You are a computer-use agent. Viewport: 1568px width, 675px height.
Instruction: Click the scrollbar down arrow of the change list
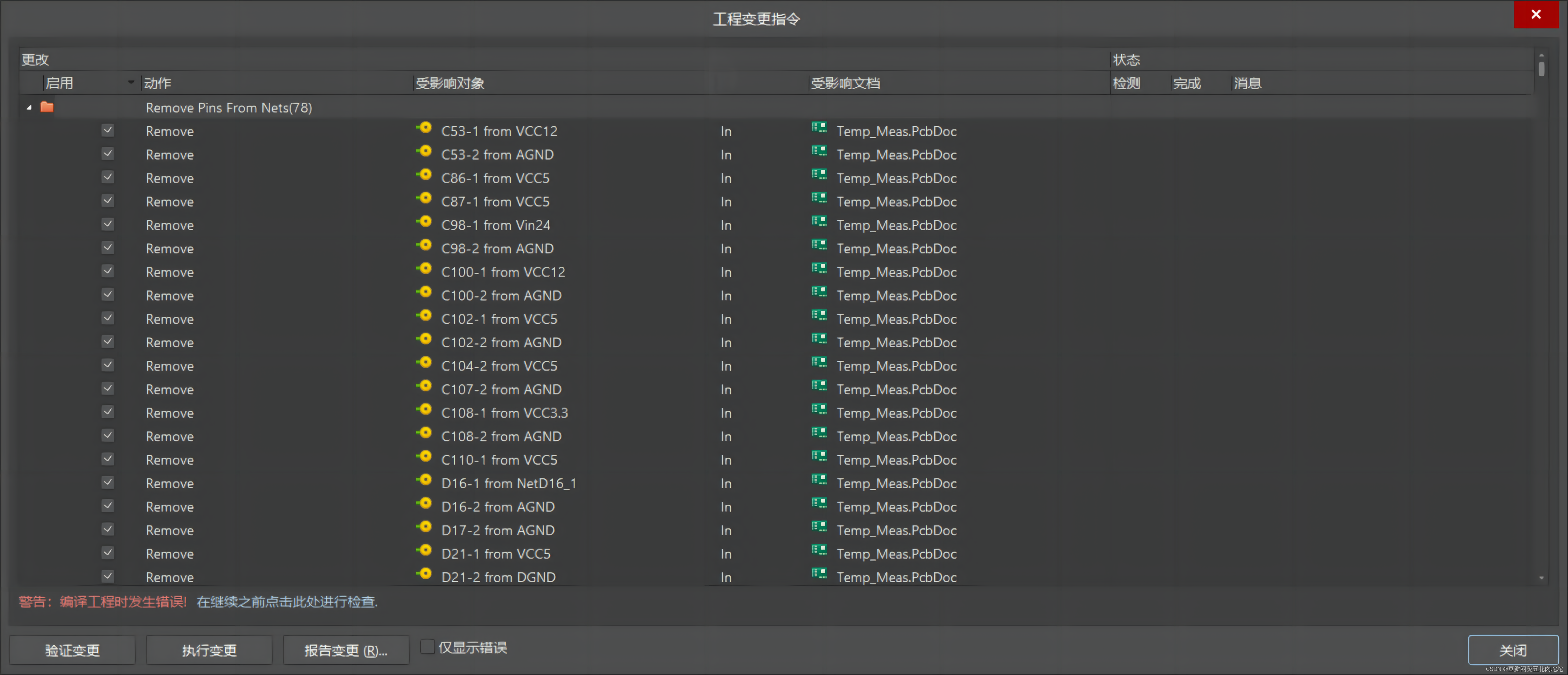(x=1541, y=577)
